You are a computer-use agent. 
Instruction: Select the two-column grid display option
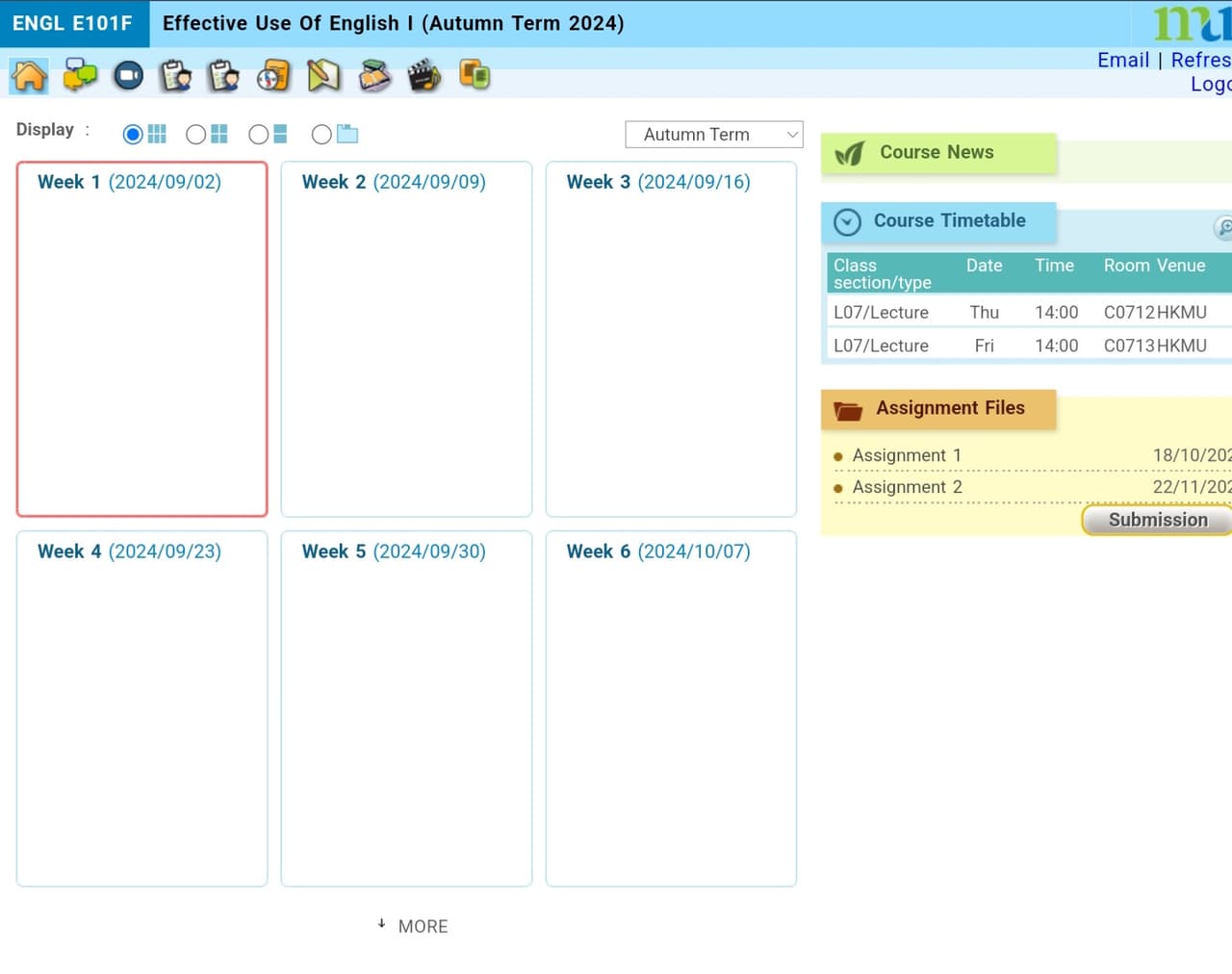click(196, 135)
